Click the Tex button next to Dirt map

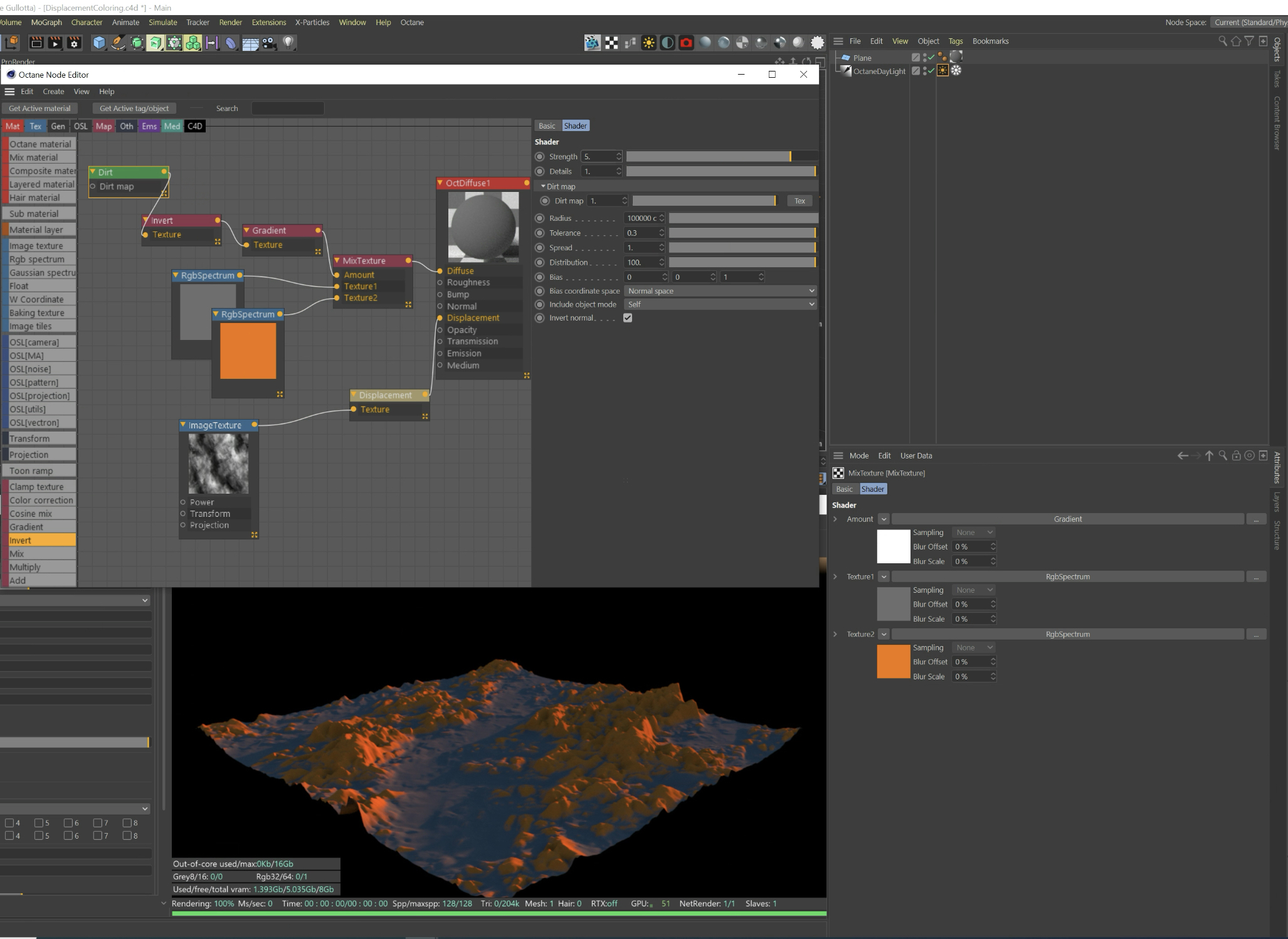pos(800,201)
